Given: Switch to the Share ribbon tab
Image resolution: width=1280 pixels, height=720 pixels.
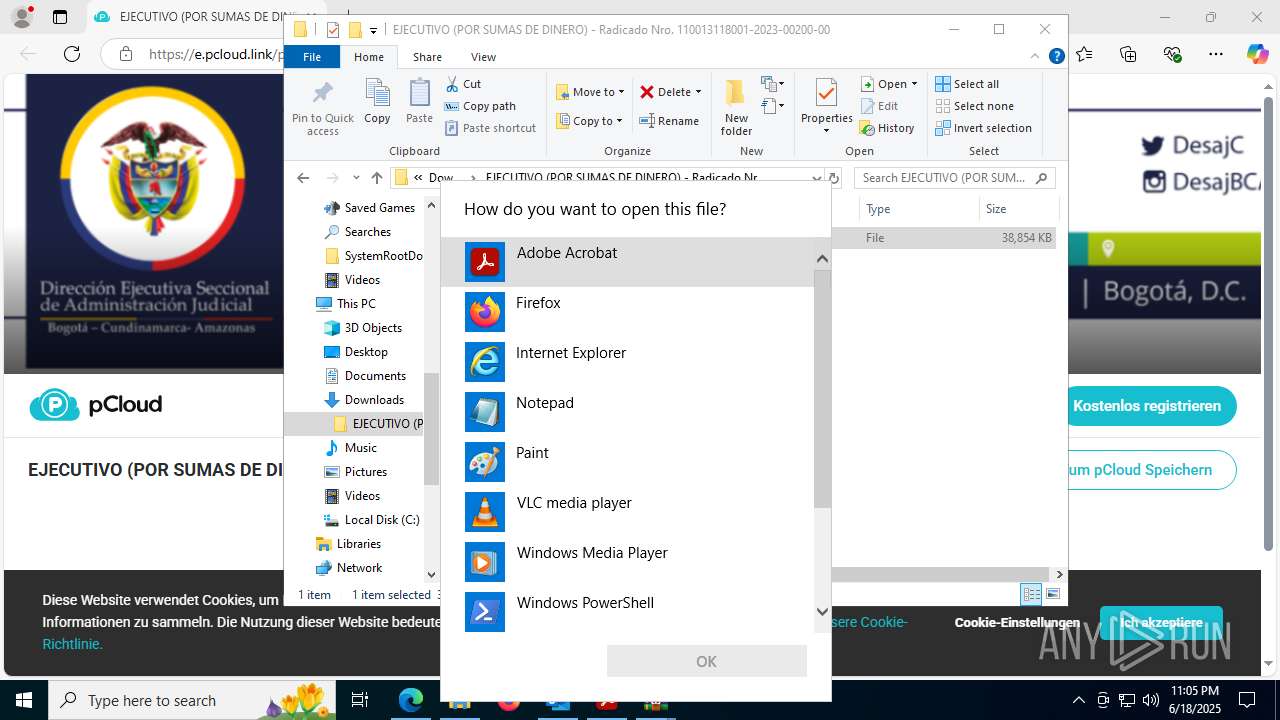Looking at the screenshot, I should point(427,57).
